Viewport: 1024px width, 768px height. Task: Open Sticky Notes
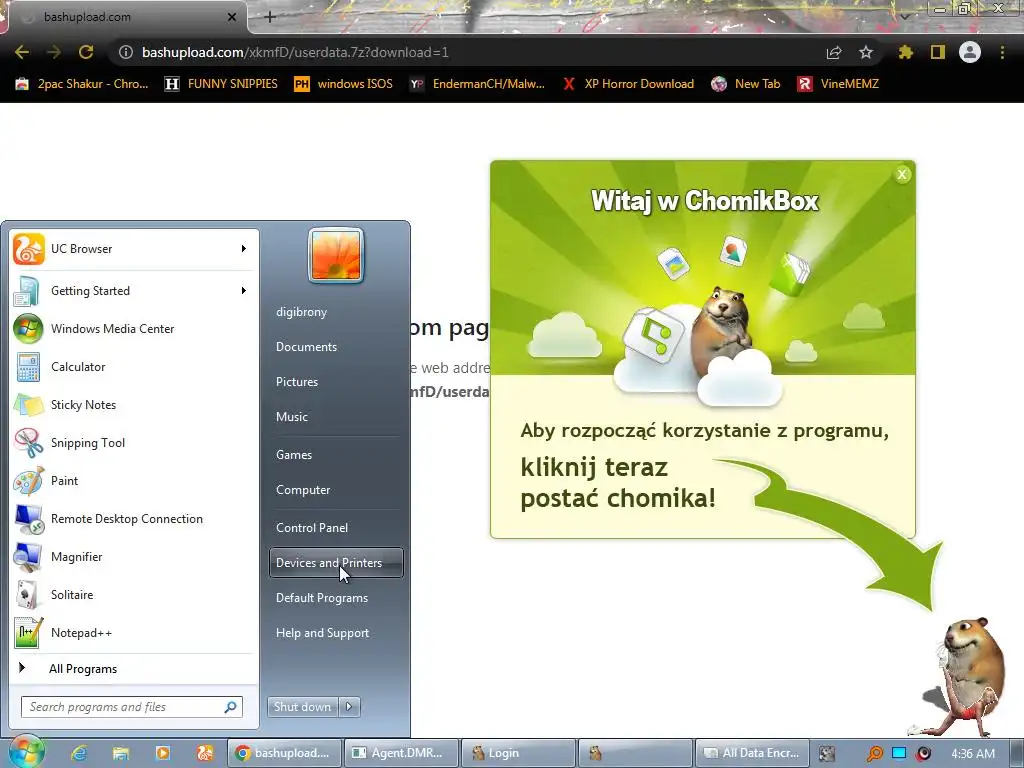click(x=134, y=404)
